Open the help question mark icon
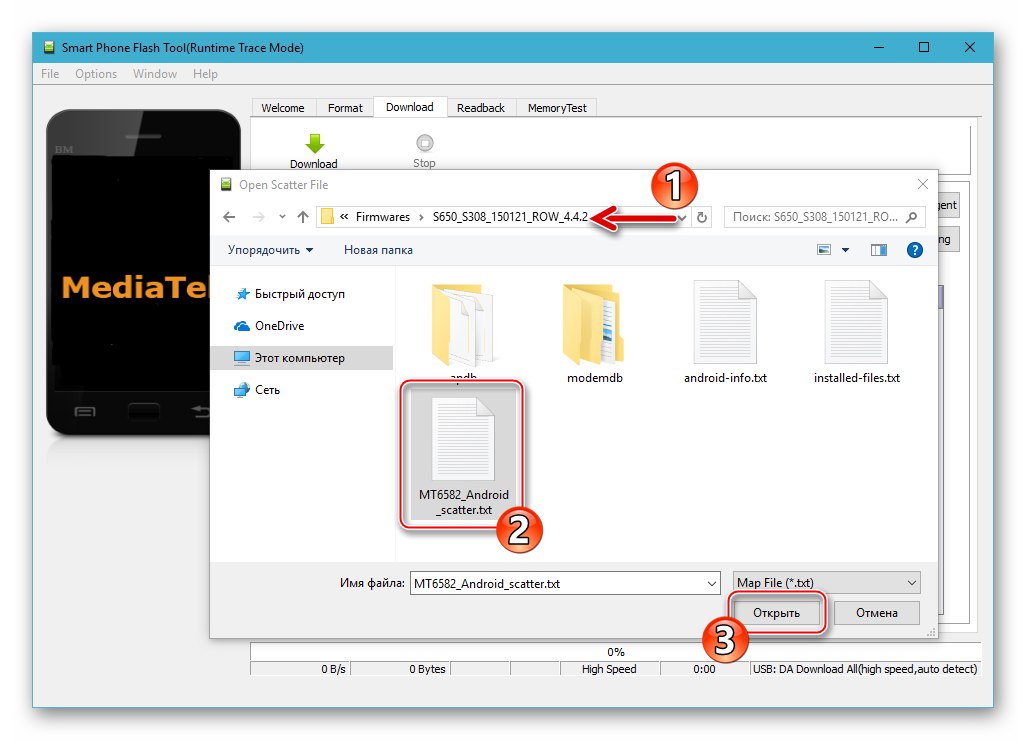This screenshot has height=740, width=1026. coord(914,250)
